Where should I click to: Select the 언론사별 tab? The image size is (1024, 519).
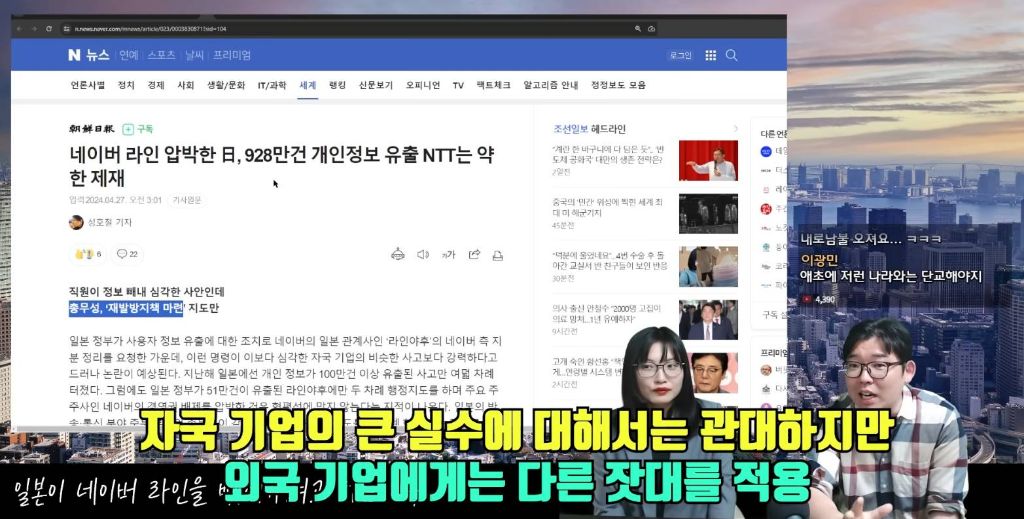[x=88, y=85]
